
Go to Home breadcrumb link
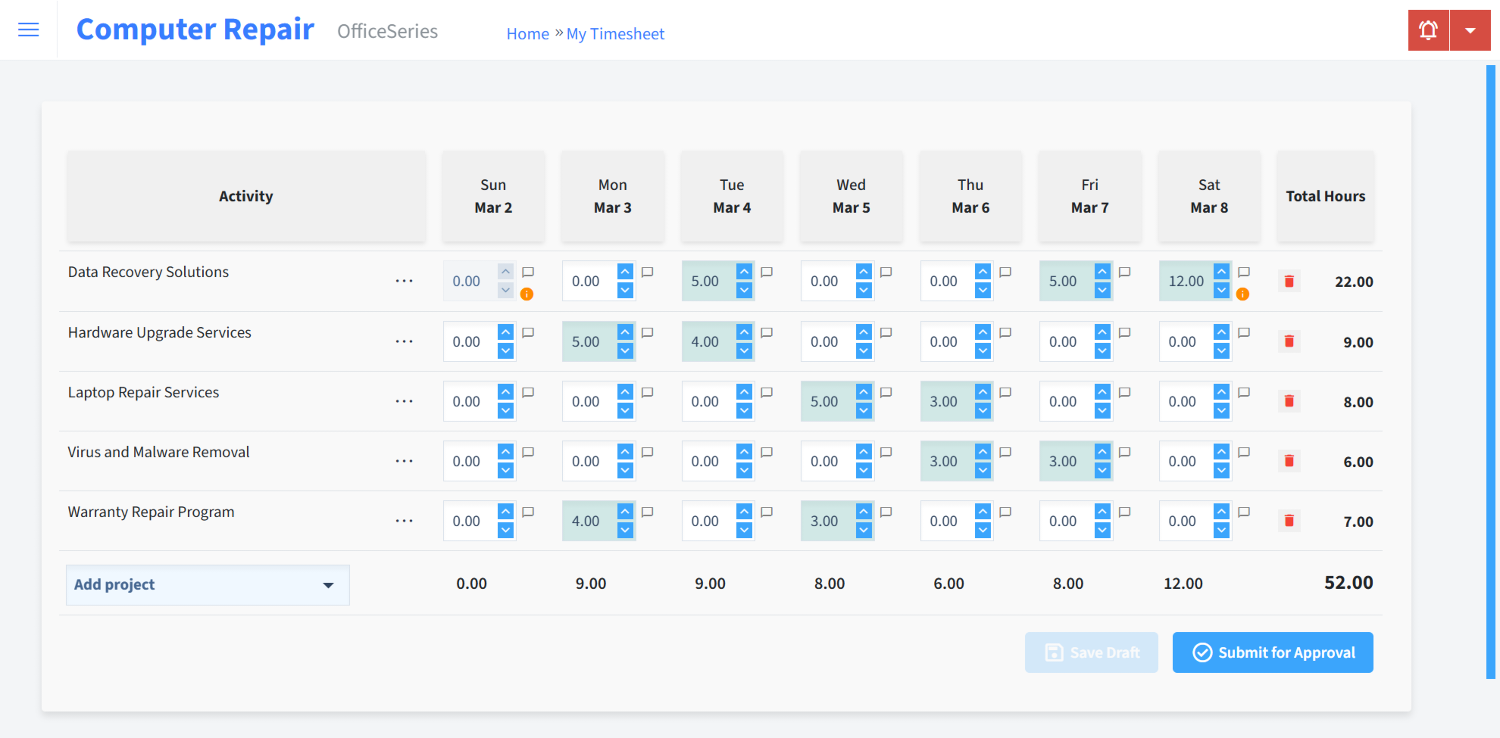click(x=527, y=34)
